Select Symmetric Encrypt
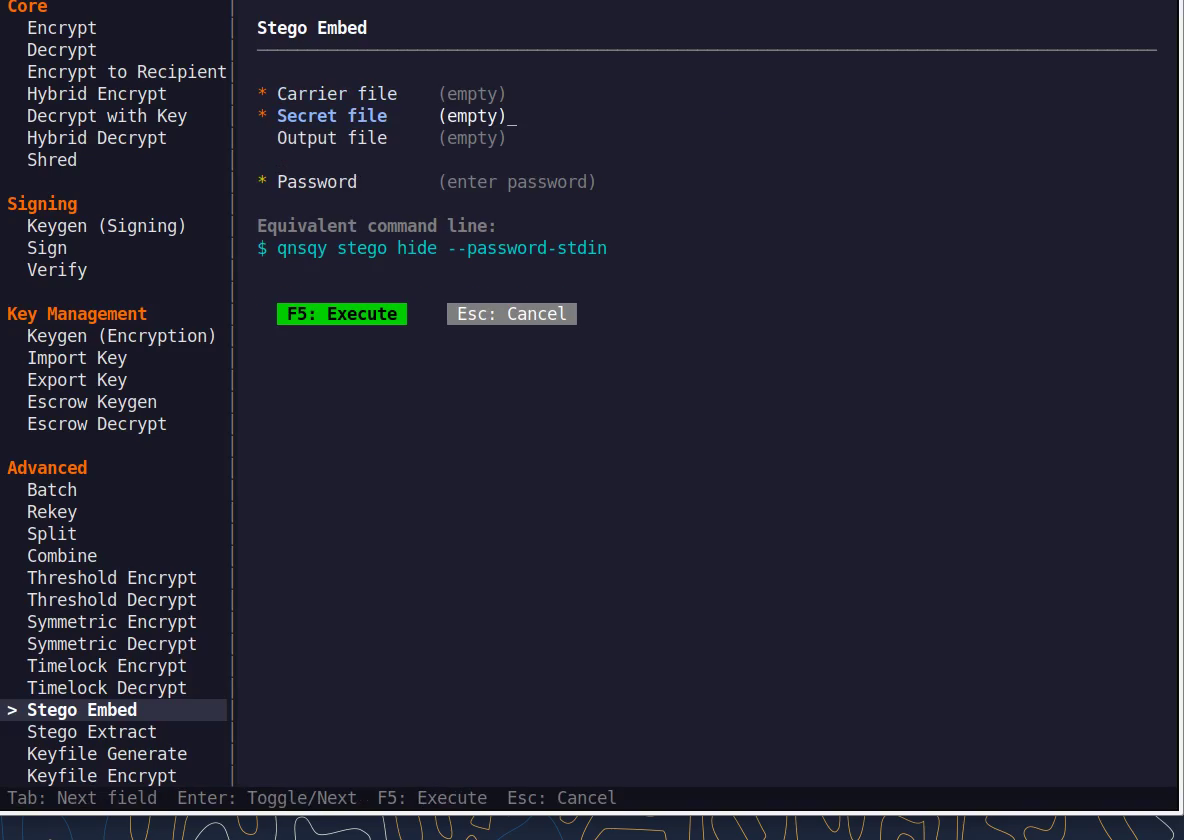The image size is (1184, 840). click(x=112, y=621)
